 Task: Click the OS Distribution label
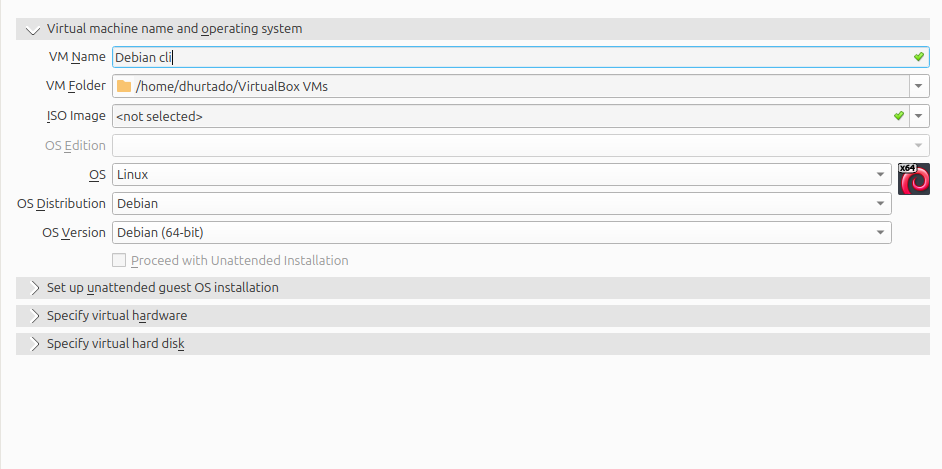[61, 204]
